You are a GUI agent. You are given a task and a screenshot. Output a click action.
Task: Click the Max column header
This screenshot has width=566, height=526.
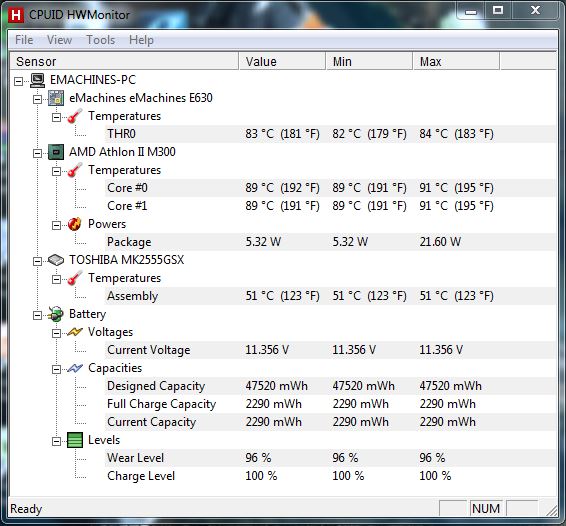[x=457, y=61]
